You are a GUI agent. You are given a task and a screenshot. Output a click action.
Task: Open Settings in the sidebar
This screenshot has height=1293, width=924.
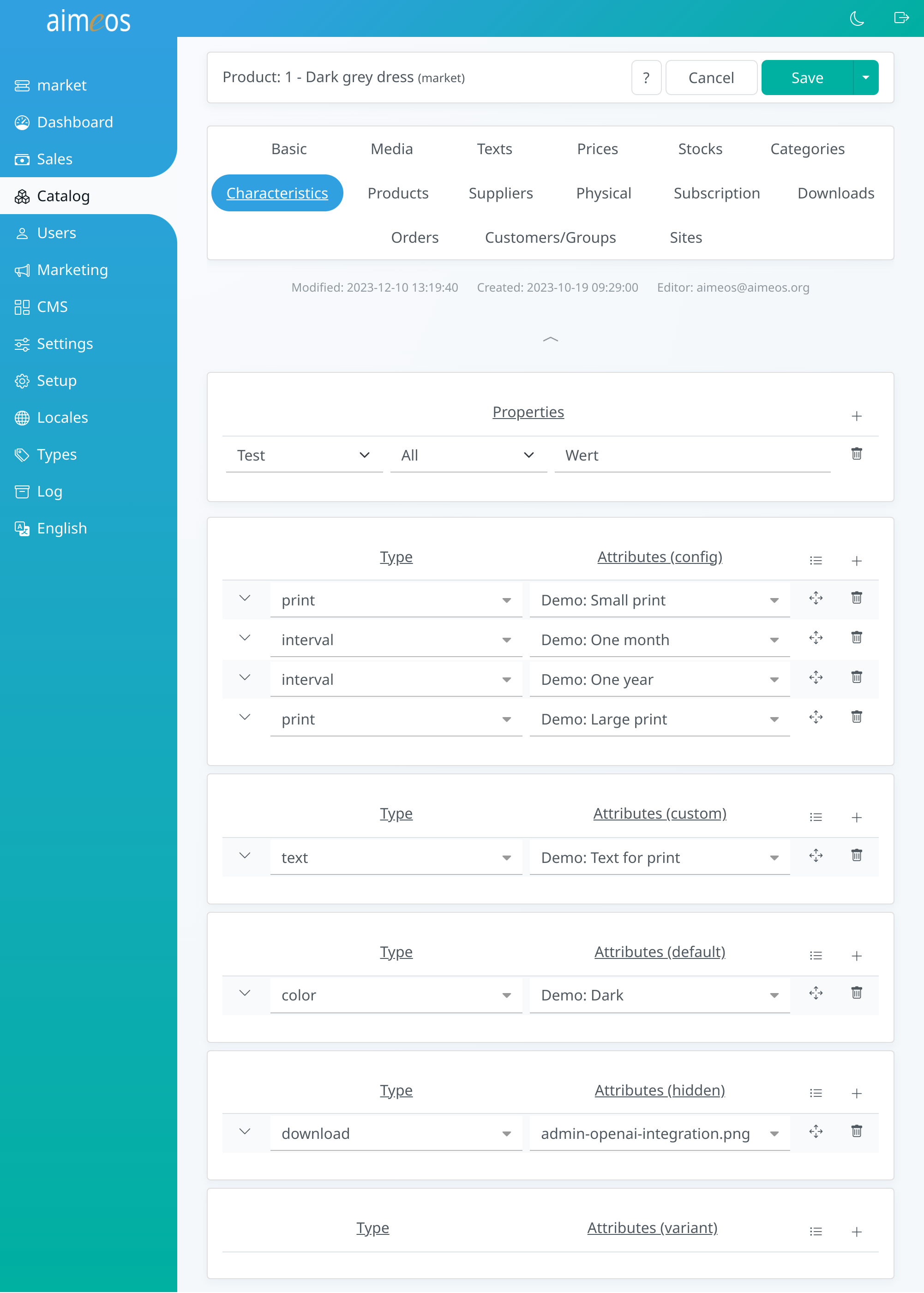pyautogui.click(x=88, y=344)
